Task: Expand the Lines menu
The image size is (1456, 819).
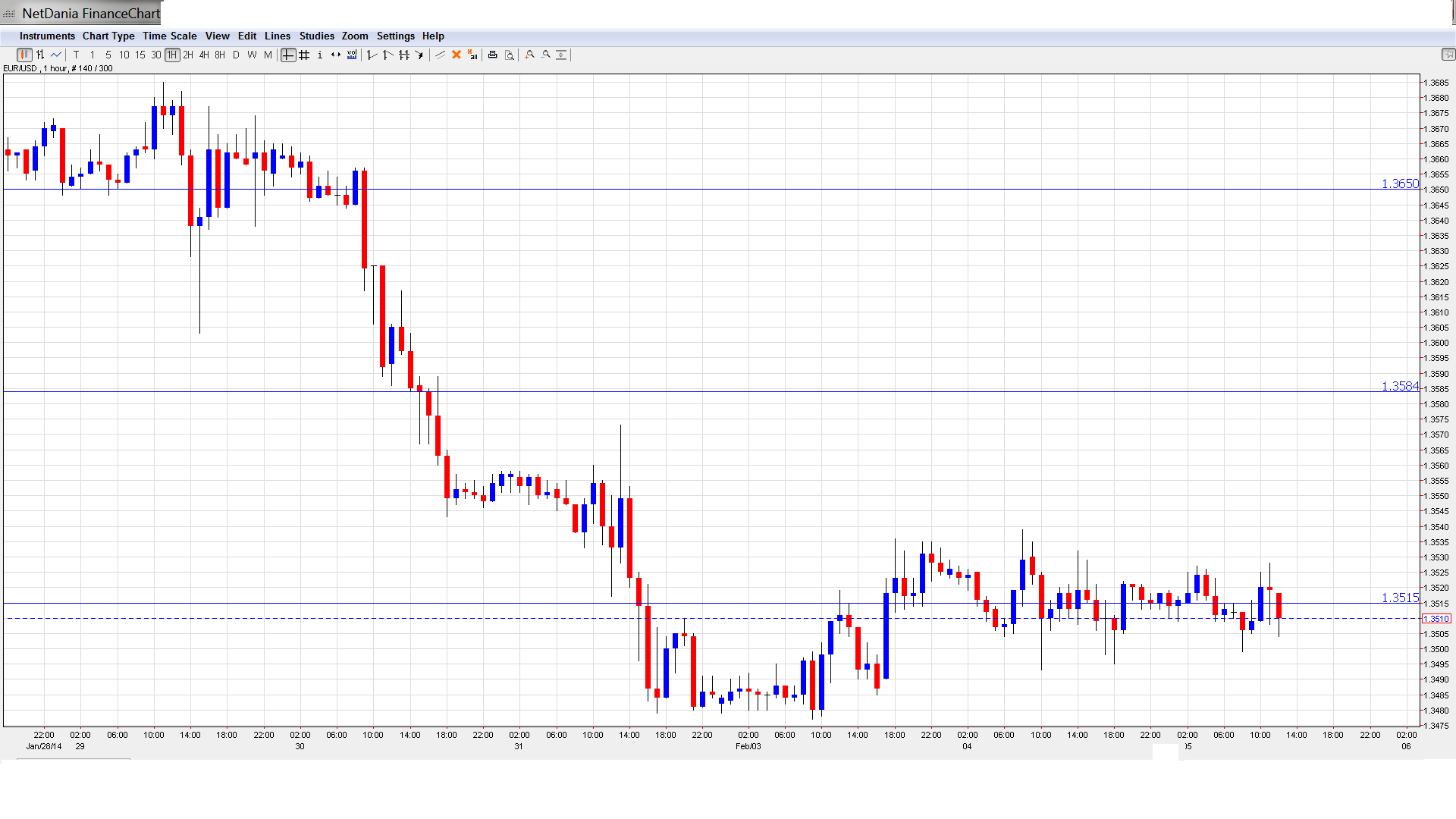Action: coord(277,36)
